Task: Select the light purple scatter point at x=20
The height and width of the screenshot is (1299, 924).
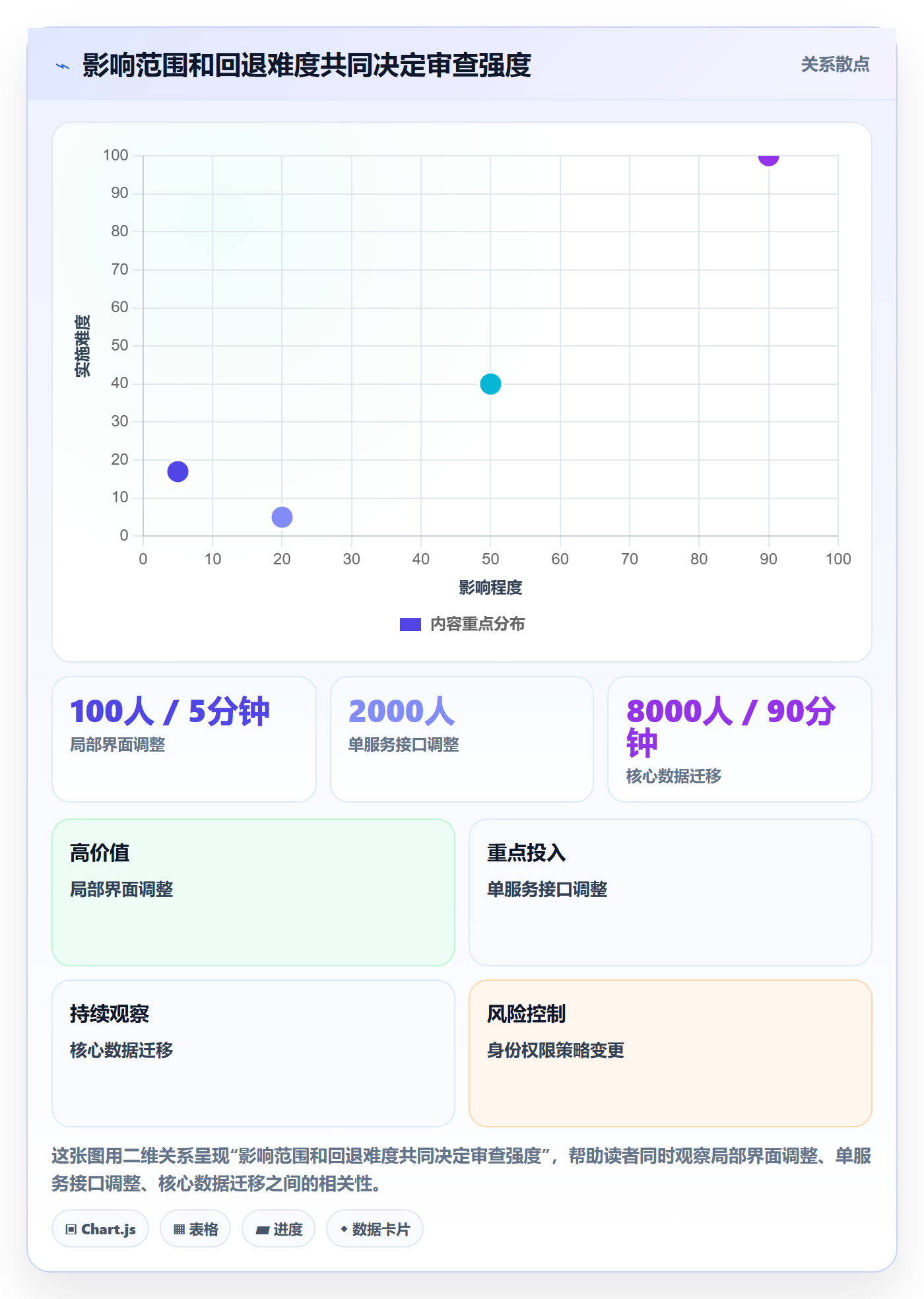Action: 282,517
